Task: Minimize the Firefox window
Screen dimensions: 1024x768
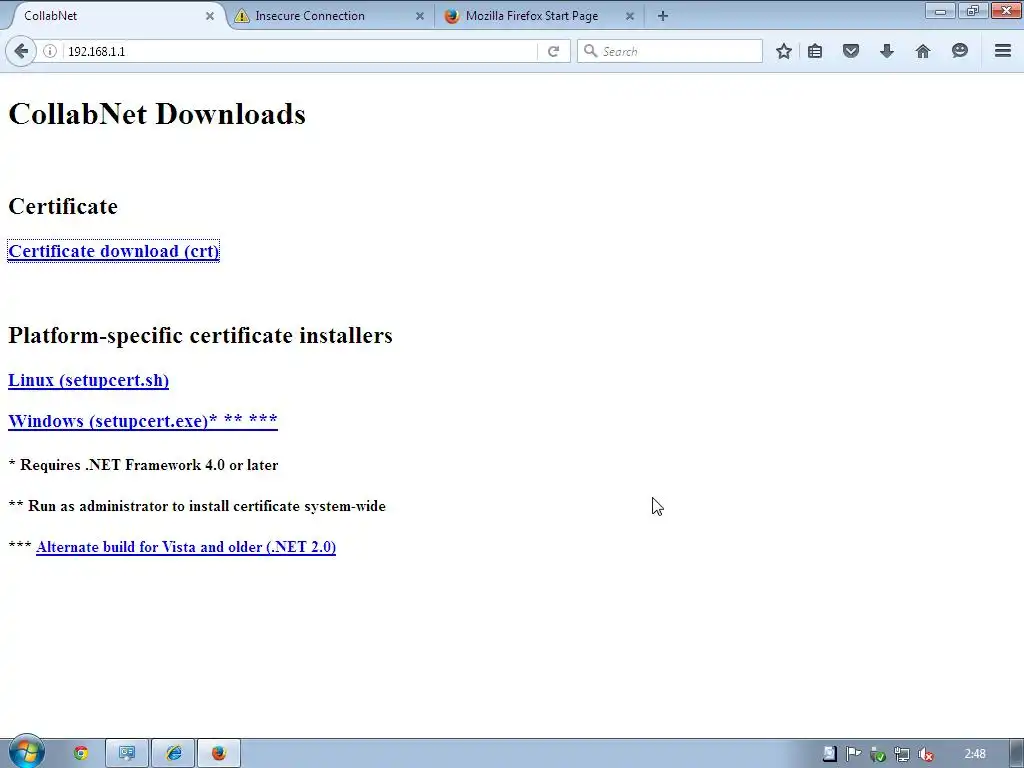Action: point(940,11)
